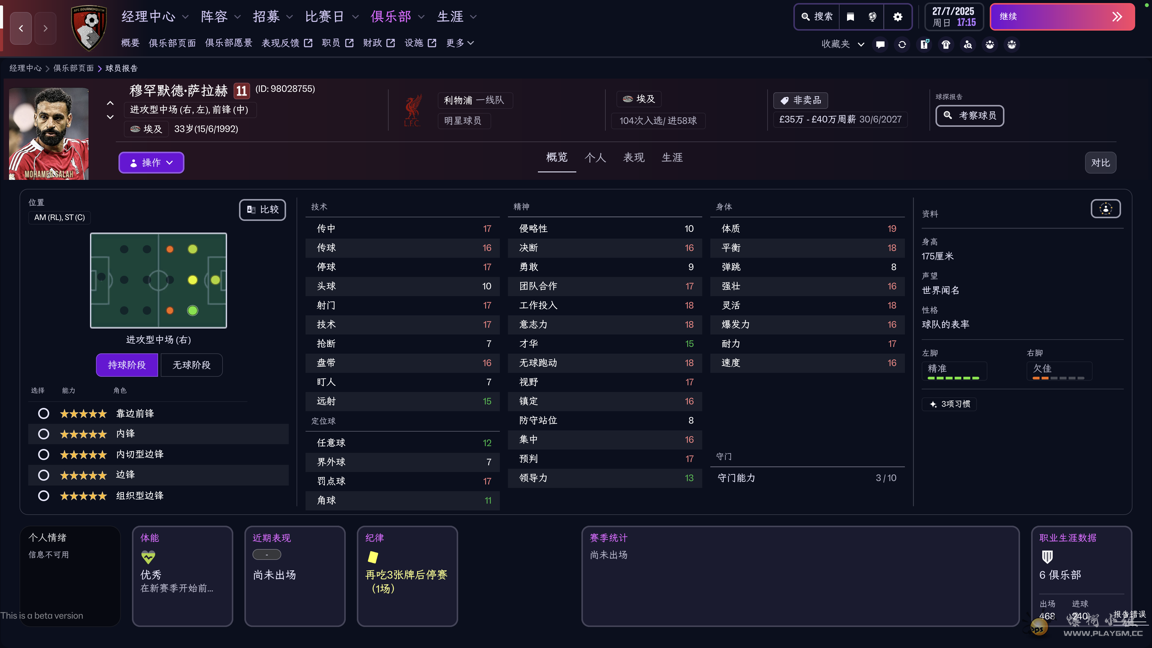Click the 考察球员 button
Screen dimensions: 1152x648
[968, 115]
